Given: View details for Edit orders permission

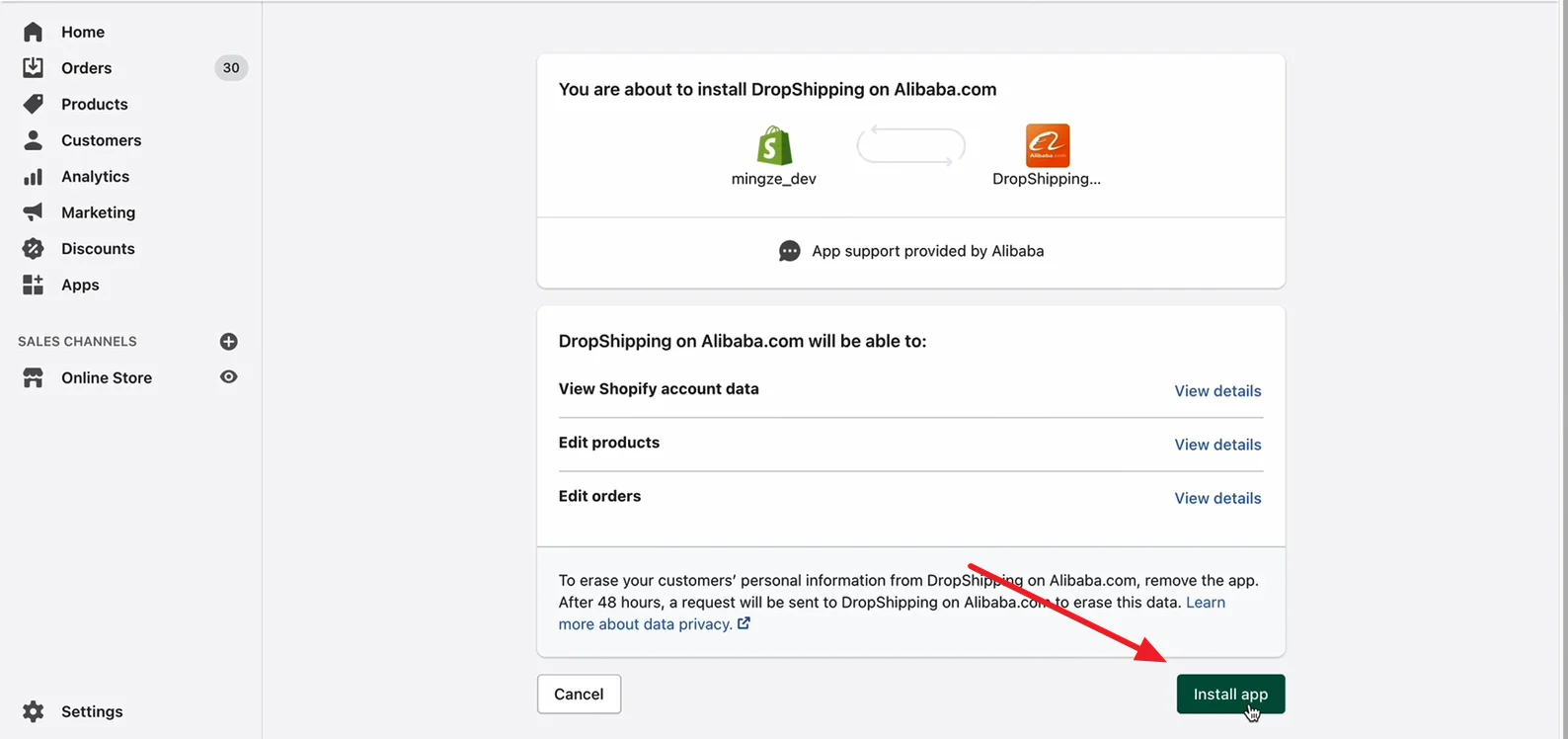Looking at the screenshot, I should (1217, 498).
